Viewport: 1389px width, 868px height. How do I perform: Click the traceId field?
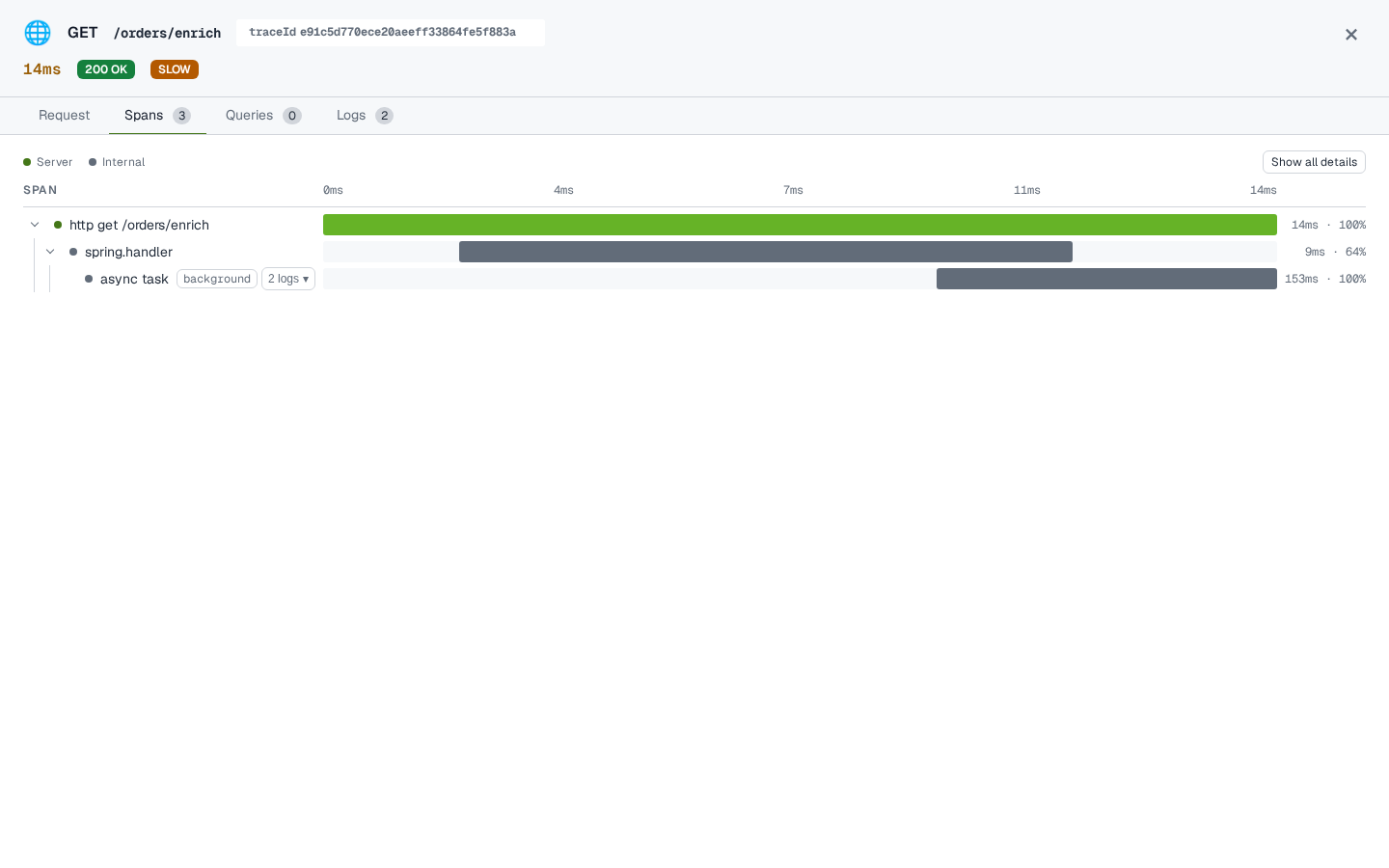click(x=391, y=33)
